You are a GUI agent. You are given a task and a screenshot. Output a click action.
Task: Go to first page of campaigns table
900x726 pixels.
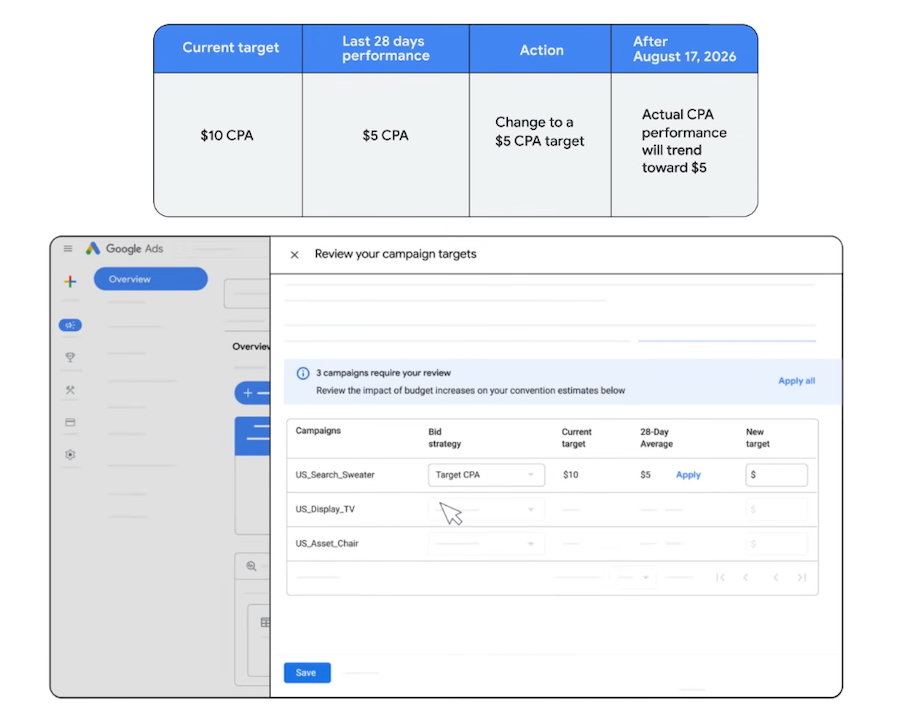click(720, 577)
